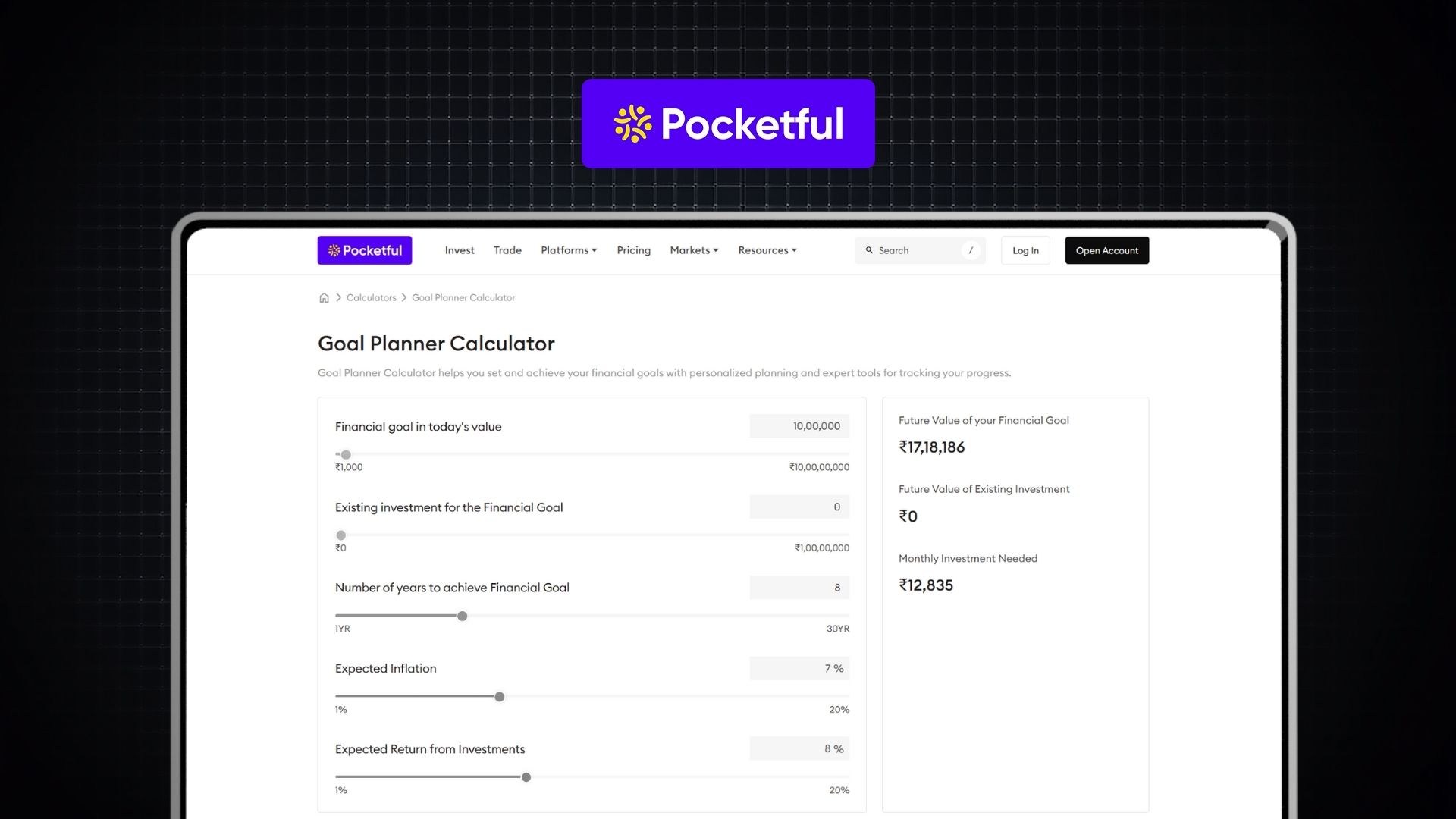The width and height of the screenshot is (1456, 819).
Task: Click the Existing investment amount field
Action: [x=799, y=507]
